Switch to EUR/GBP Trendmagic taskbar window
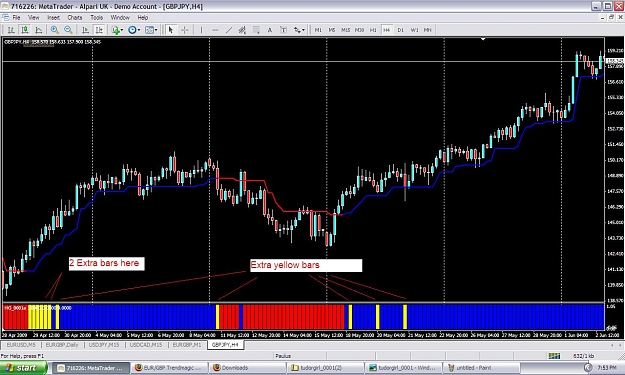625x375 pixels. click(169, 368)
